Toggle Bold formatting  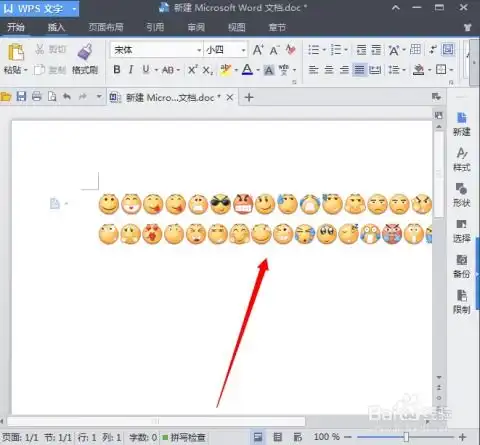pyautogui.click(x=117, y=70)
